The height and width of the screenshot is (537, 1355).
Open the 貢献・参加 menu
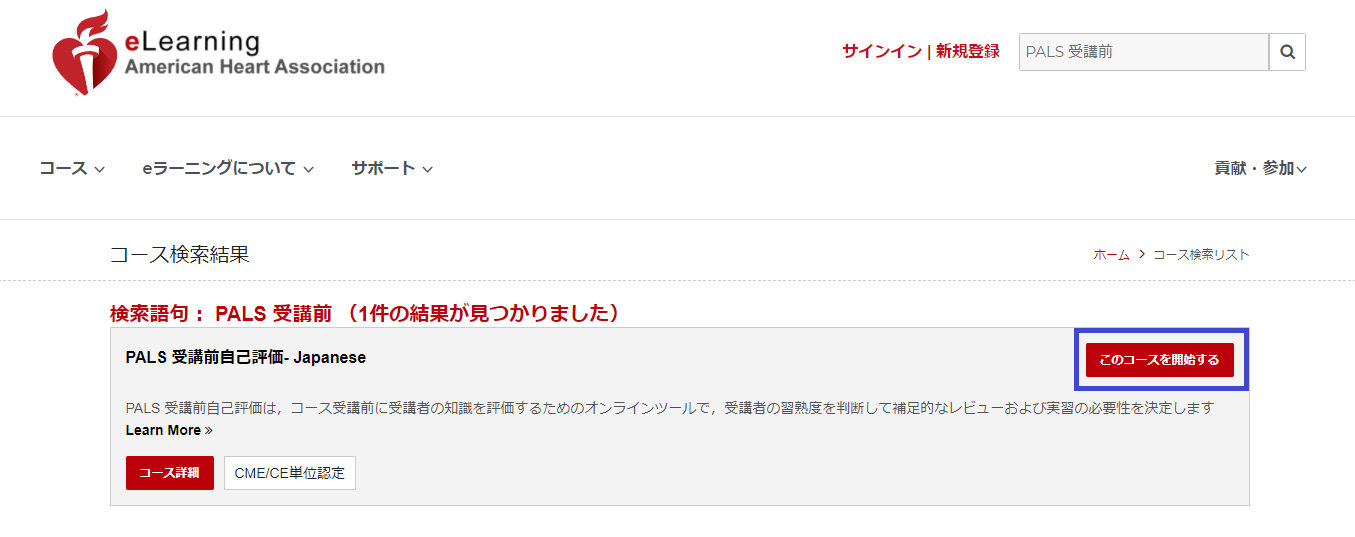tap(1261, 169)
